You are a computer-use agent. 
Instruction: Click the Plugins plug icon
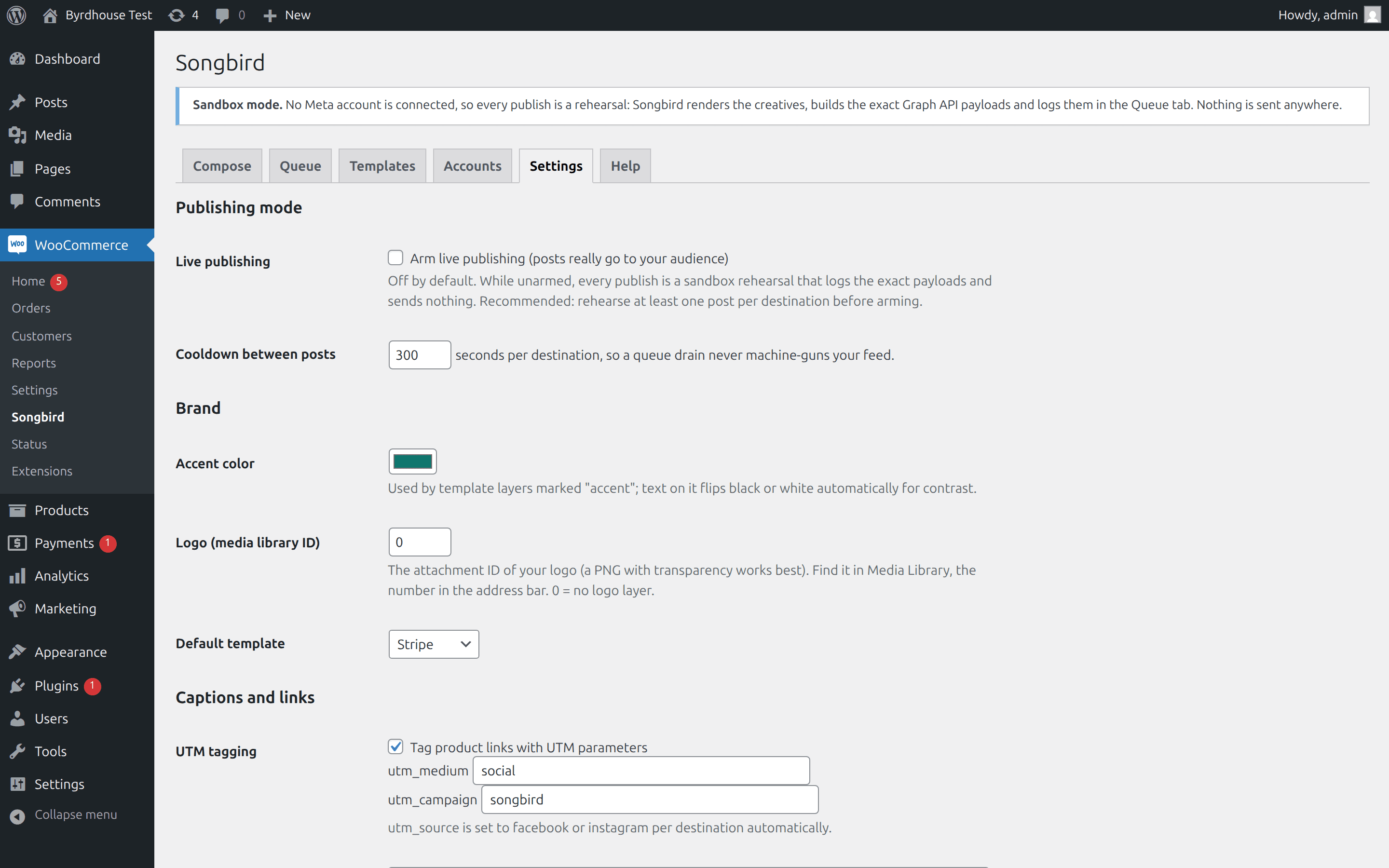[x=18, y=685]
